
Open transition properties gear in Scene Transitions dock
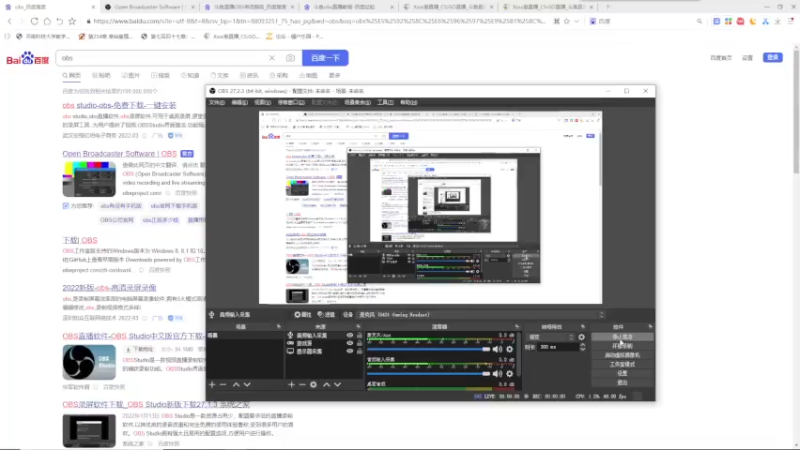coord(581,337)
